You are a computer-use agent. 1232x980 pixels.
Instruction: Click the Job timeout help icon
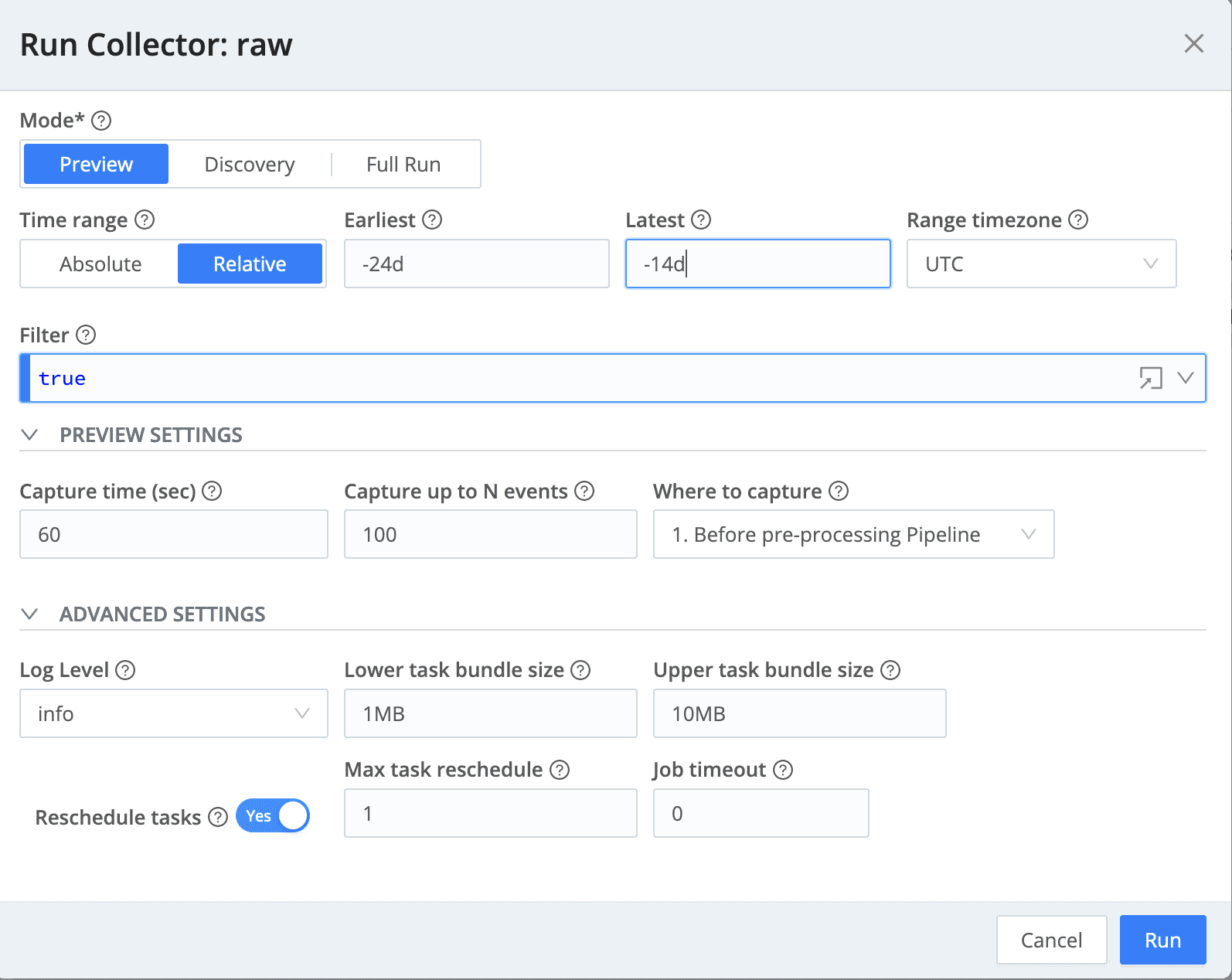click(783, 770)
